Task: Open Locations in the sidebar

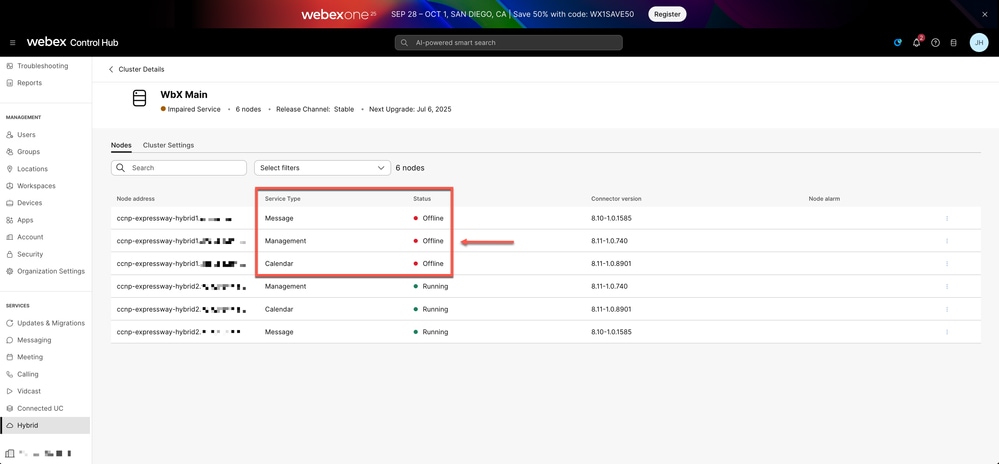Action: tap(32, 169)
